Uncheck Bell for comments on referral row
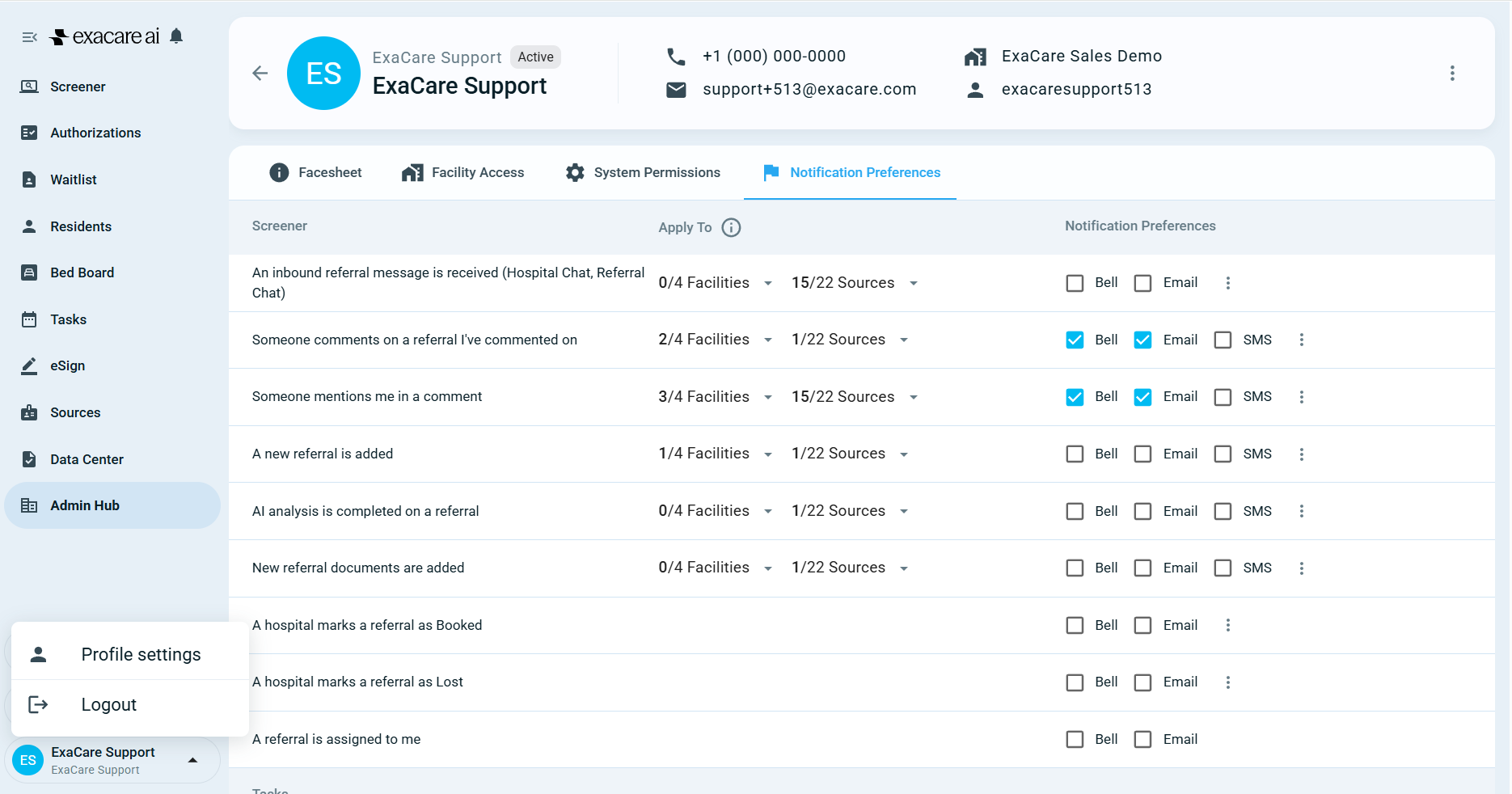Screen dimensions: 1512x794 click(1075, 340)
